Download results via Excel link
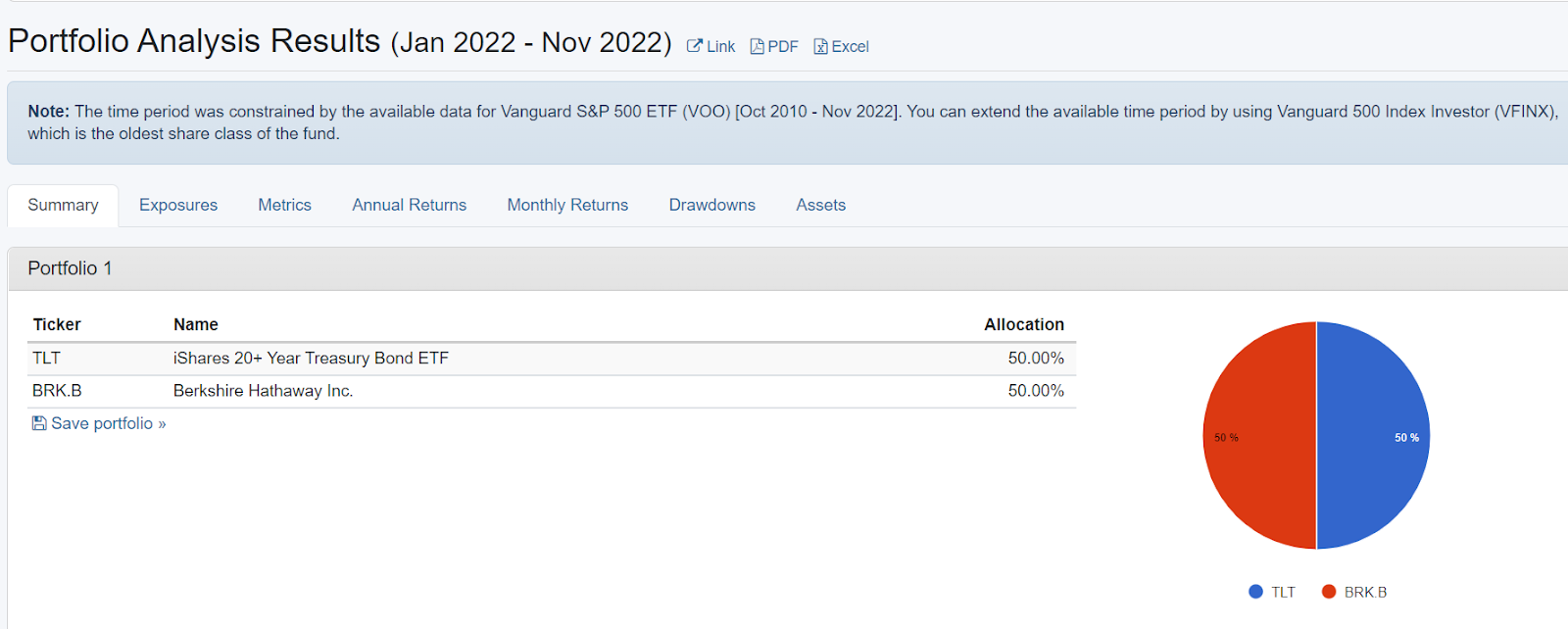The height and width of the screenshot is (629, 1568). click(841, 46)
